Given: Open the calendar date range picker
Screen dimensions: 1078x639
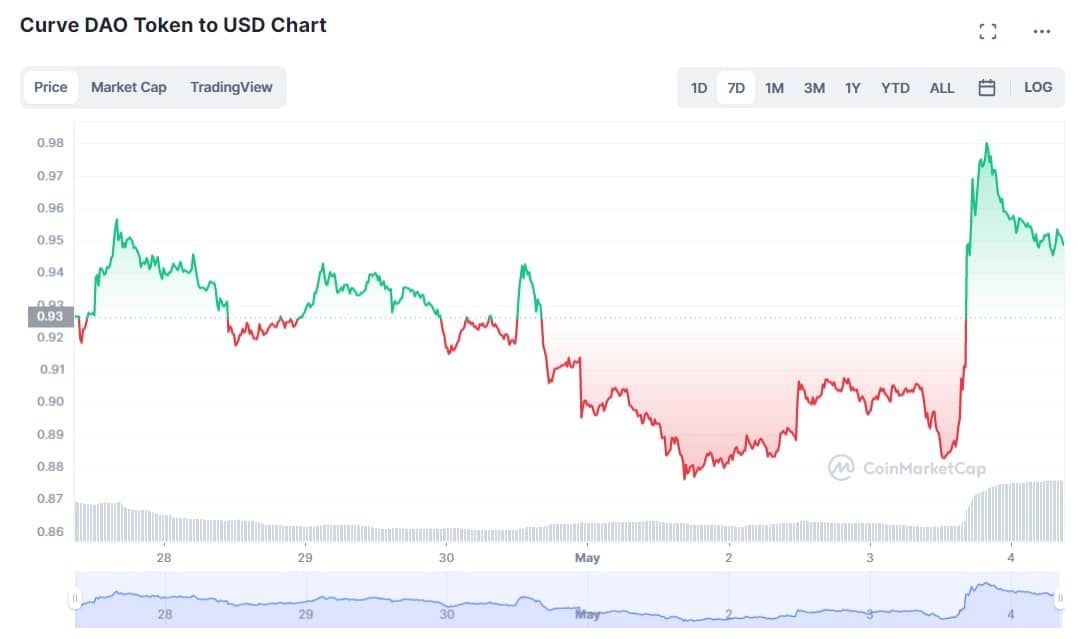Looking at the screenshot, I should (x=987, y=87).
